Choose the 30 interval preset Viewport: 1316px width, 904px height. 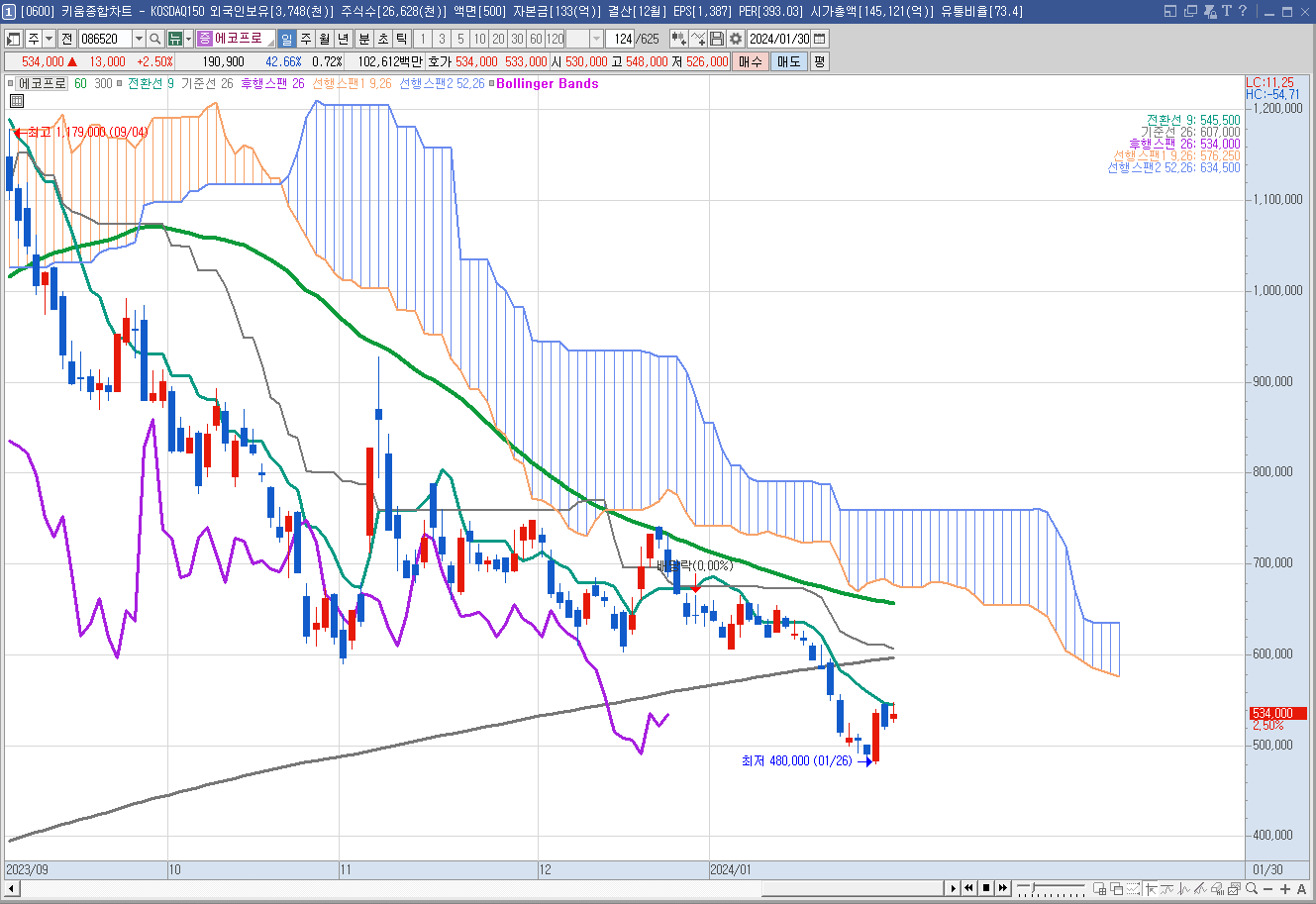(517, 39)
